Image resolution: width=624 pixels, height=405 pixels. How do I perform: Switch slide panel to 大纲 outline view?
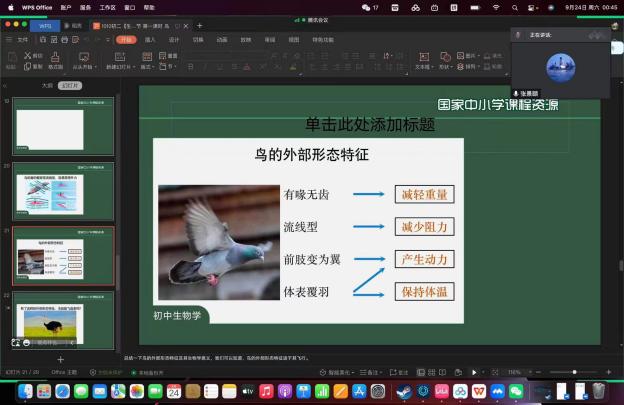(x=46, y=86)
